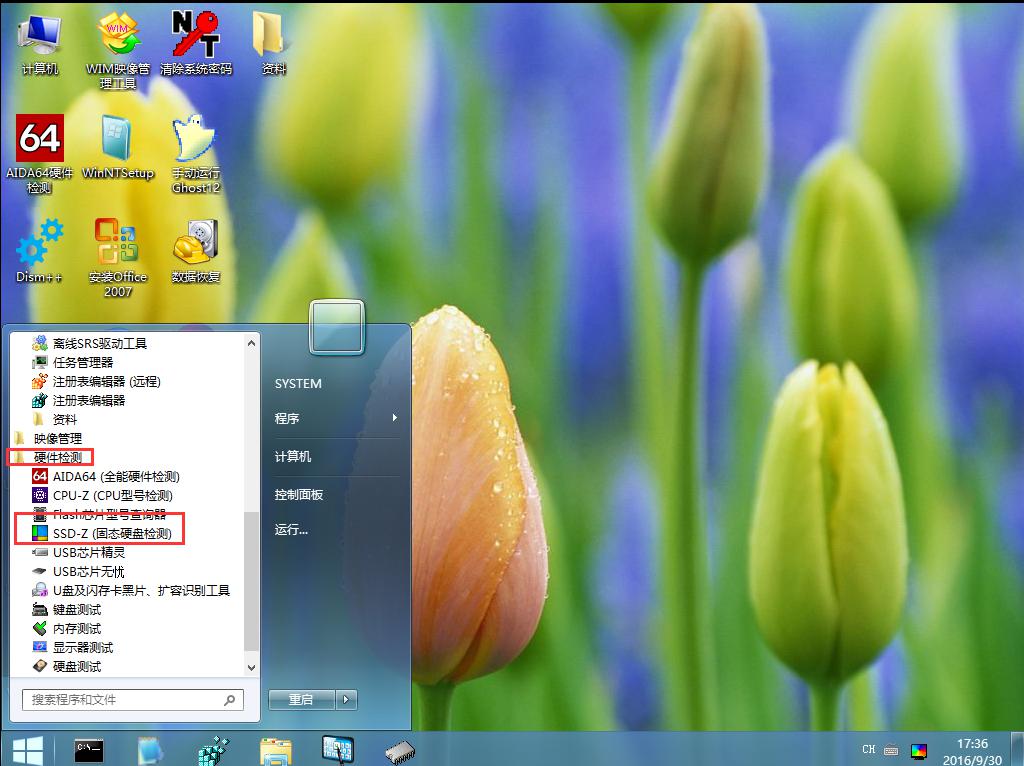Image resolution: width=1024 pixels, height=766 pixels.
Task: Open the WinNTSetup desktop shortcut
Action: tap(118, 147)
